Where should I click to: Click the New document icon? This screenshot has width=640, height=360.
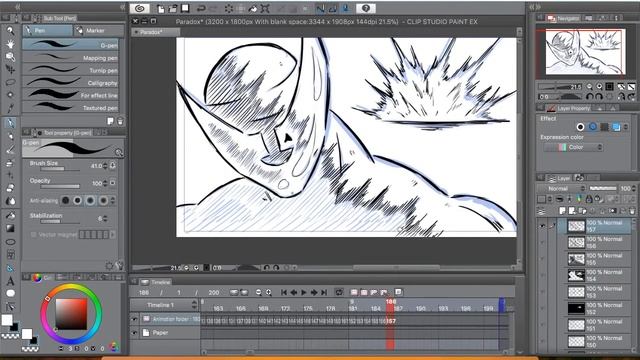pos(161,9)
